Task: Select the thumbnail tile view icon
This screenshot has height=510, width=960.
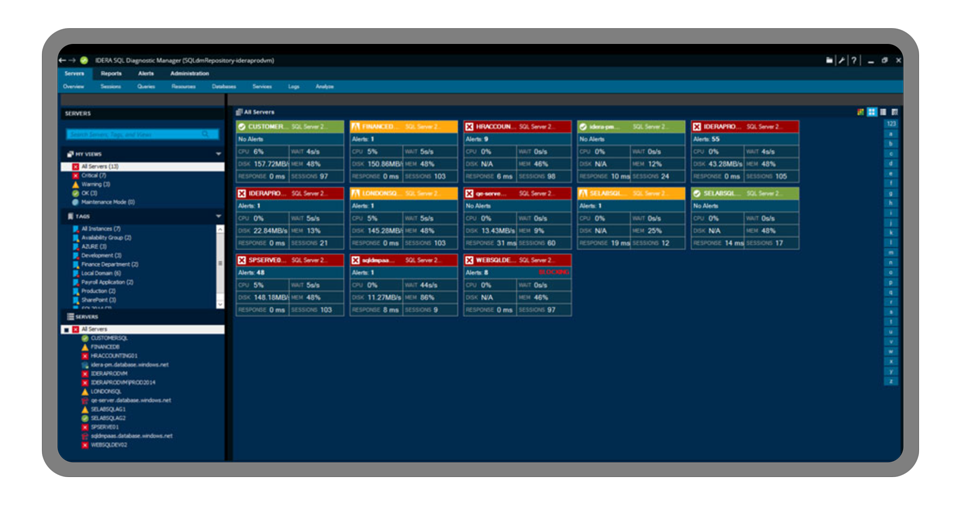Action: point(872,112)
